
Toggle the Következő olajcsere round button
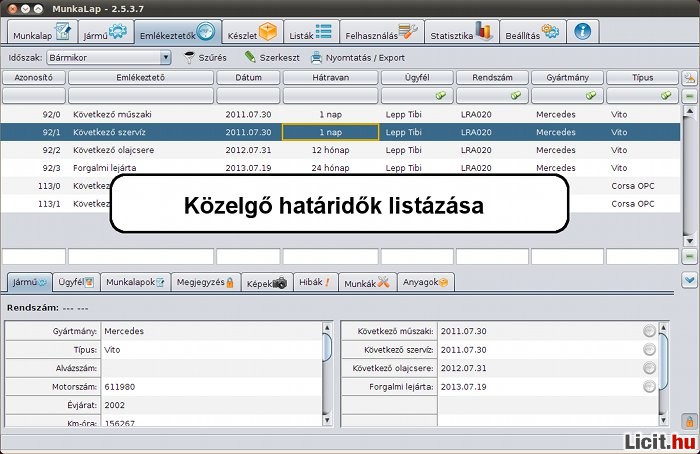coord(650,368)
